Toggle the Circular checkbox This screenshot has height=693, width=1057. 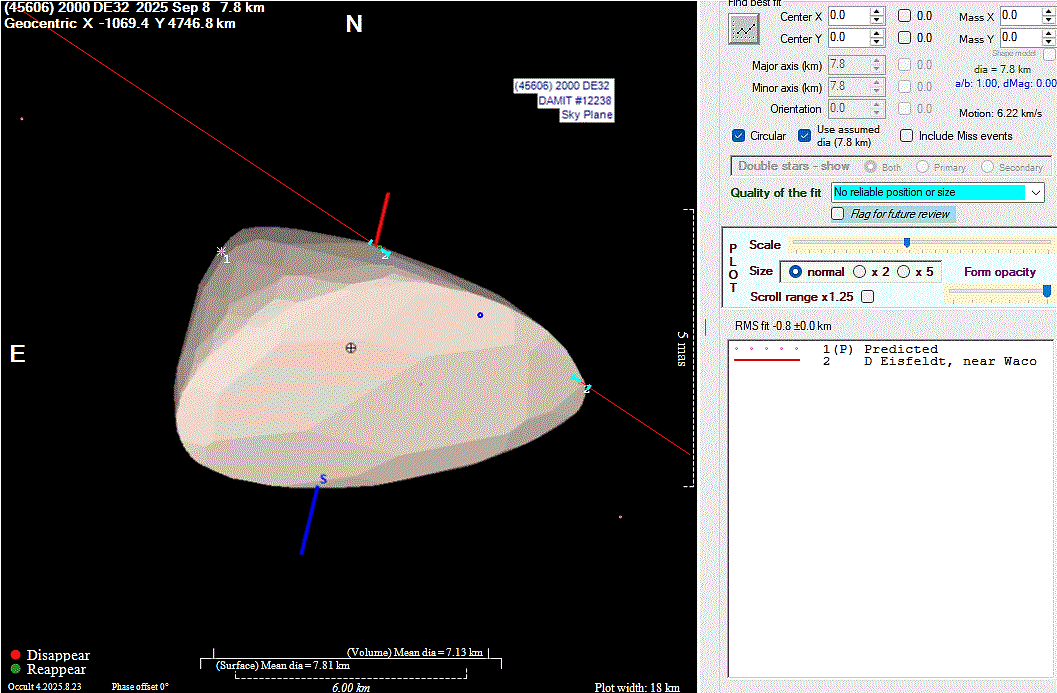(739, 136)
